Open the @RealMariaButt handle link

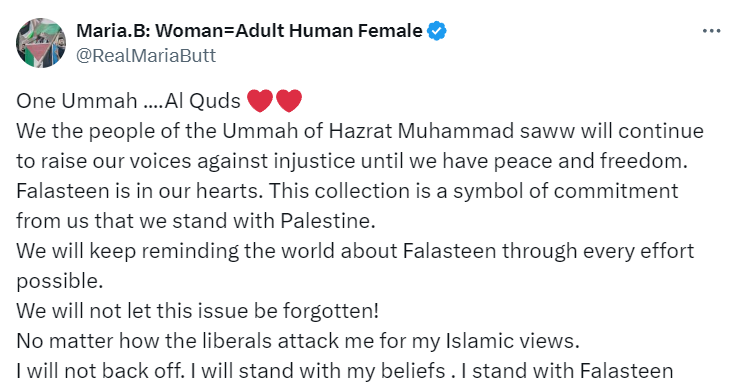(146, 56)
